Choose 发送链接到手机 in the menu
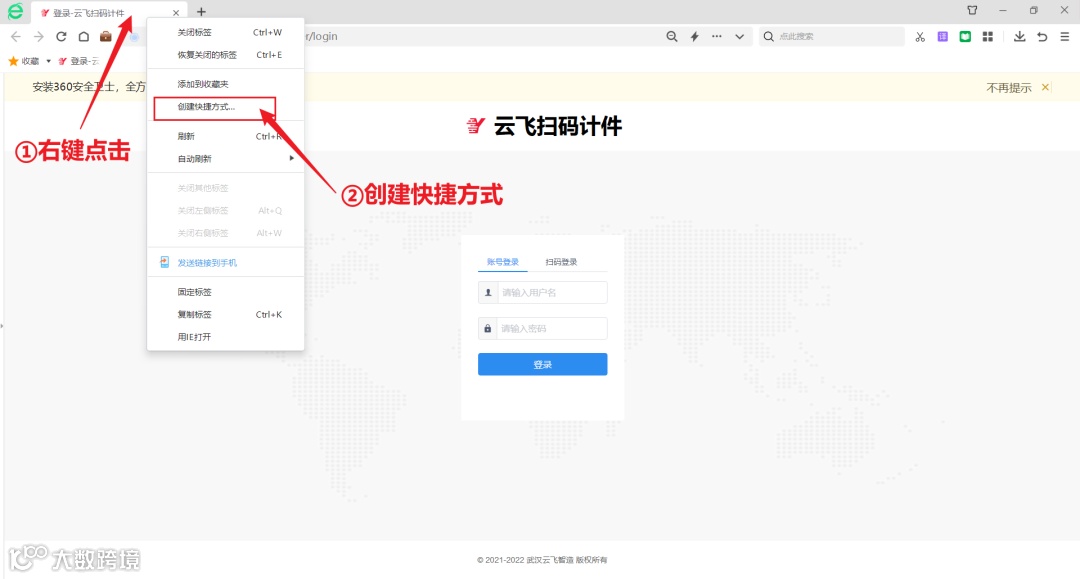The image size is (1080, 579). point(225,262)
